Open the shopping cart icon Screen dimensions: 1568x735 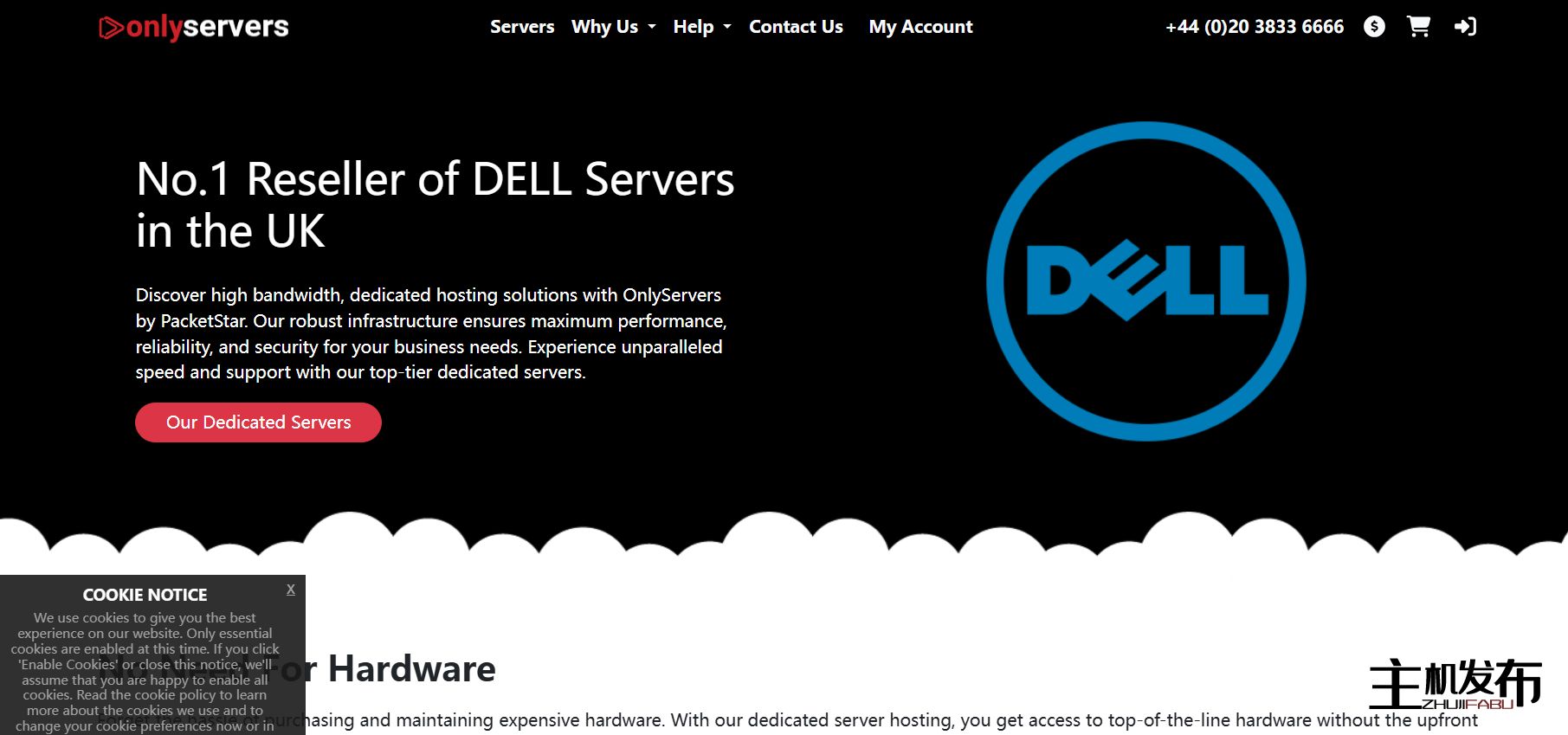1418,27
